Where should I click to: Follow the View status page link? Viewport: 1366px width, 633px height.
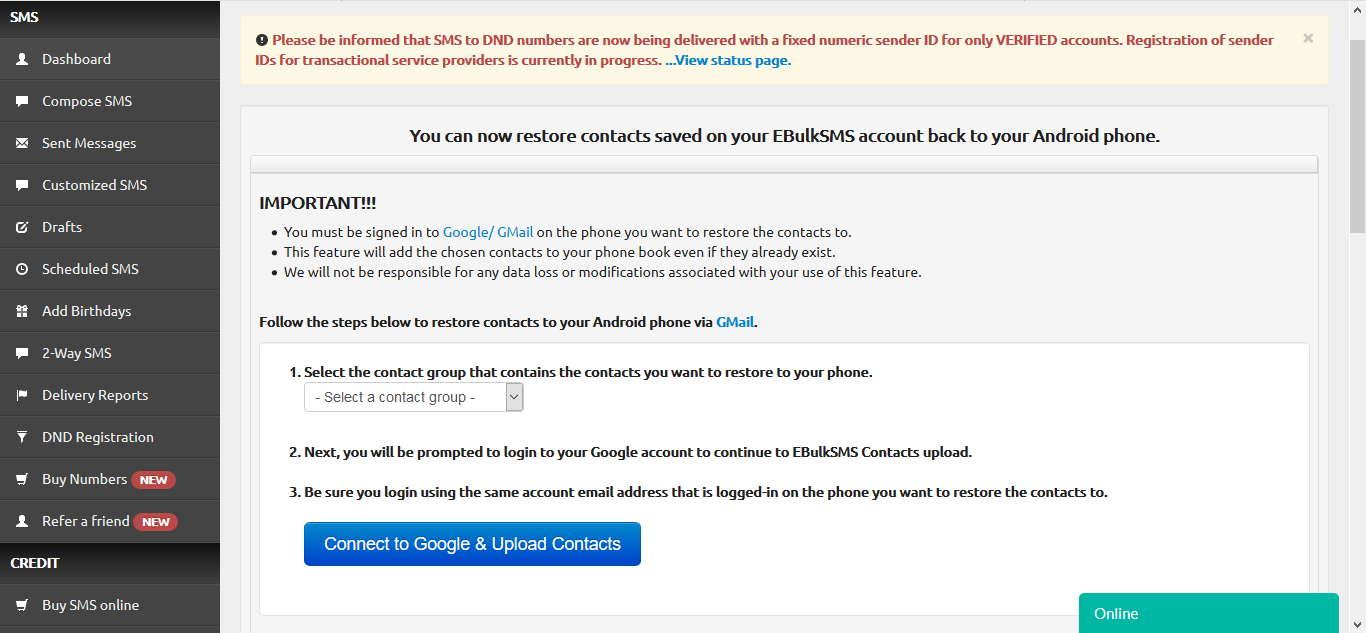pyautogui.click(x=728, y=60)
